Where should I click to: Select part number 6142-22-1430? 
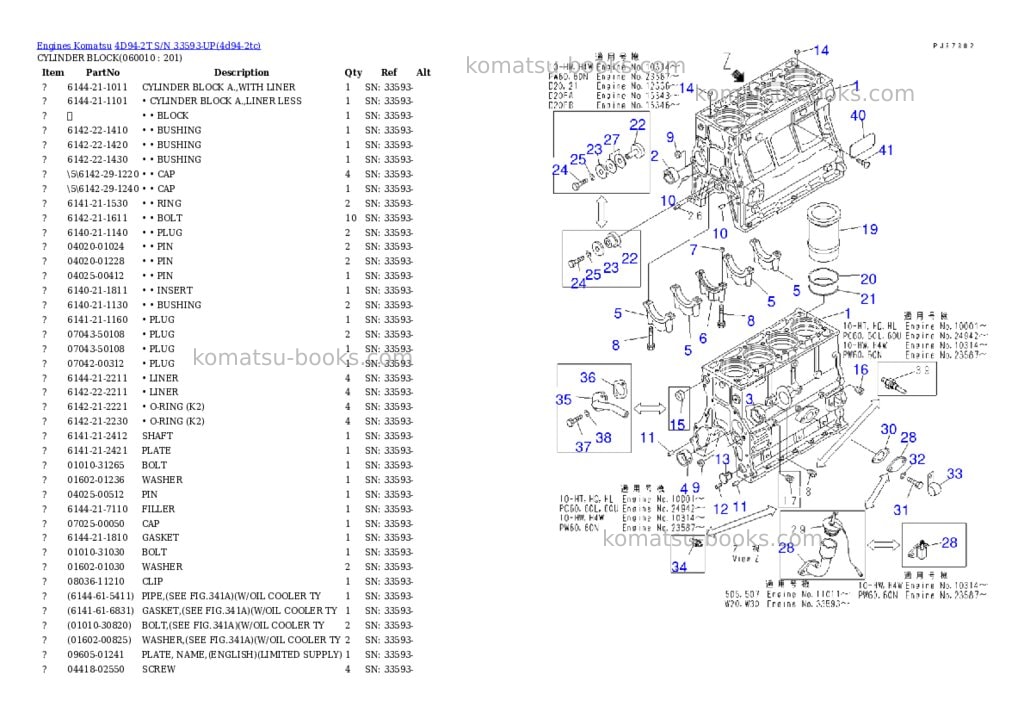point(97,159)
